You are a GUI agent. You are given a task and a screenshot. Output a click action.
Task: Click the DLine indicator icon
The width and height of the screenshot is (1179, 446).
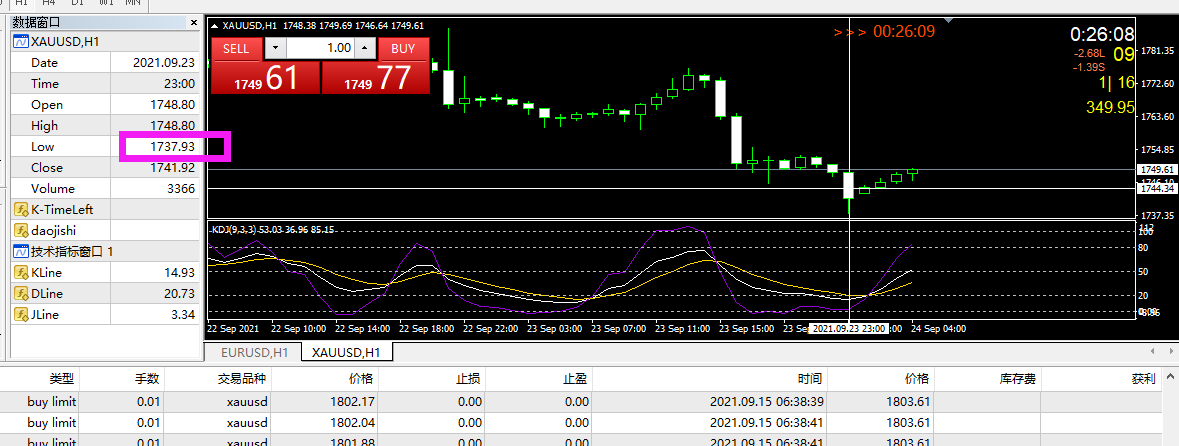(x=19, y=293)
